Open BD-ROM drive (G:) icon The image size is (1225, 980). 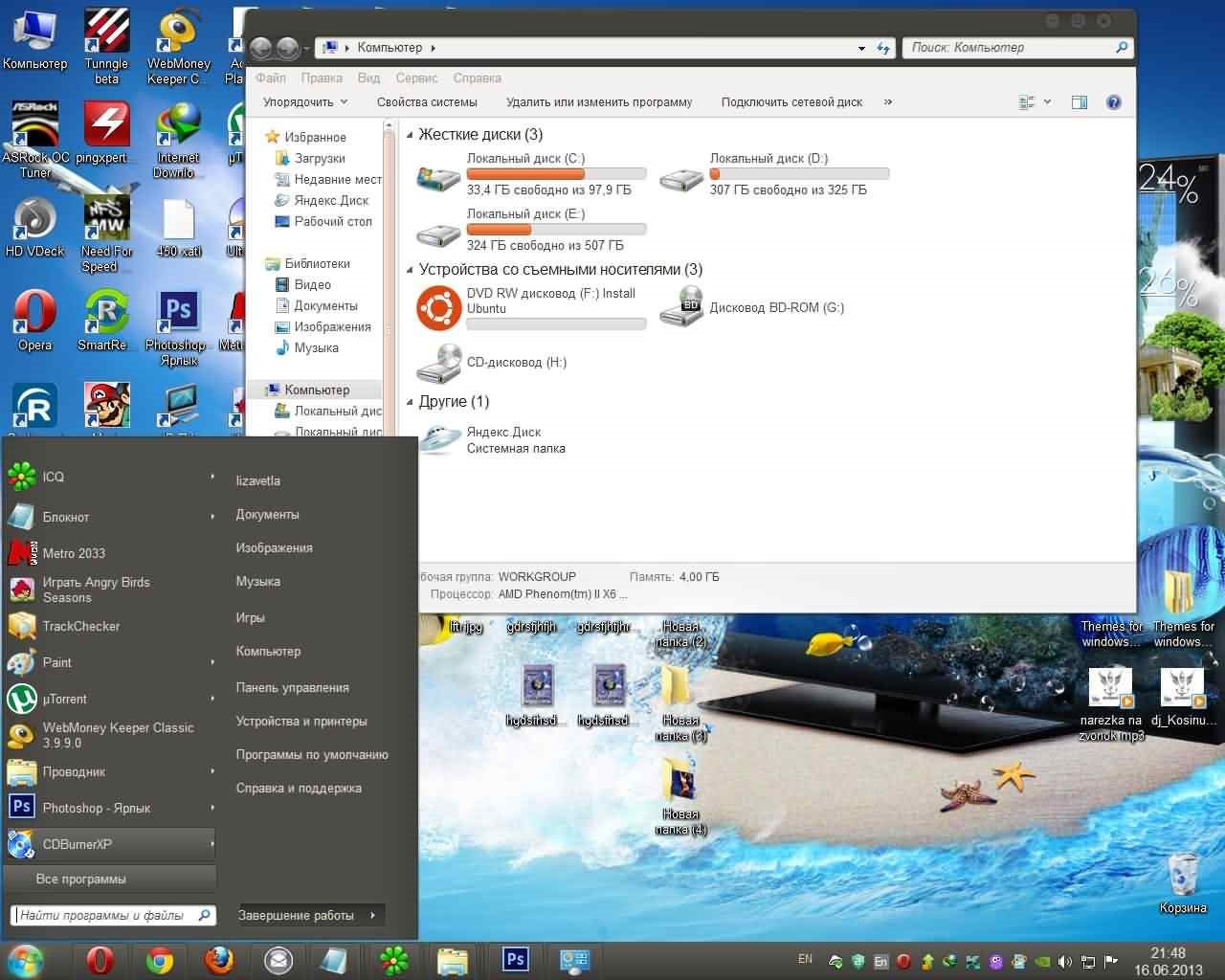point(681,307)
